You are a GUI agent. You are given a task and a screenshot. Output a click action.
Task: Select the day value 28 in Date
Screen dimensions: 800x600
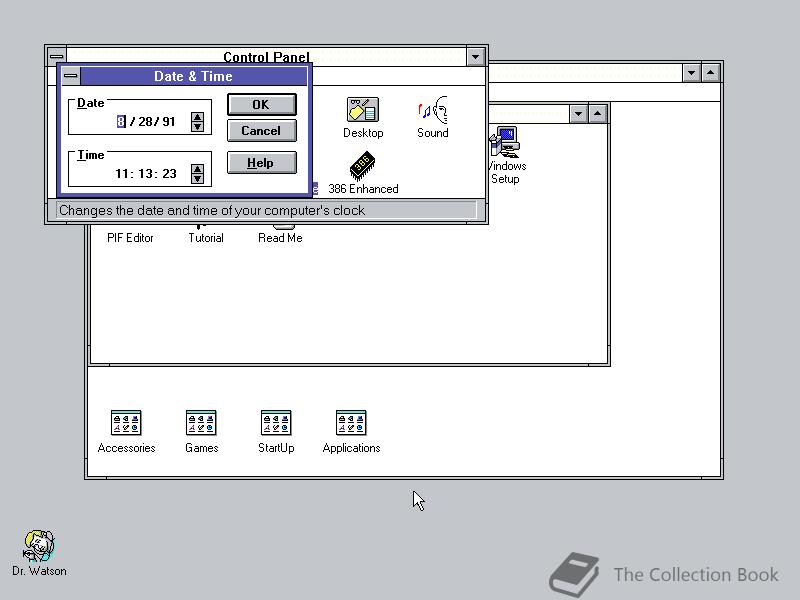tap(145, 121)
